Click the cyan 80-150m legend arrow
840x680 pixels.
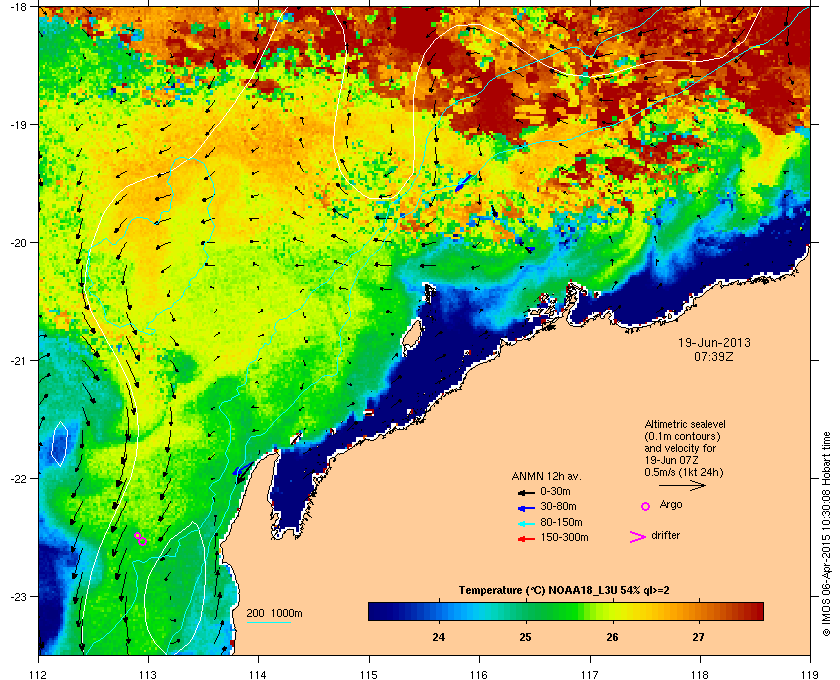tap(526, 524)
